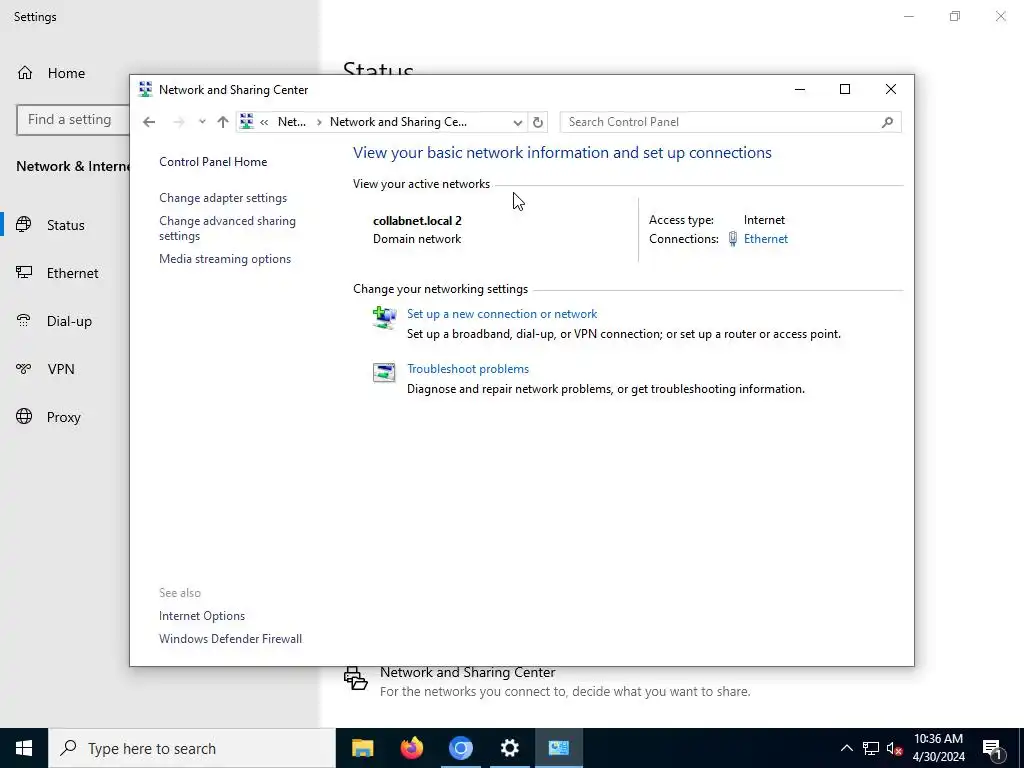Open the Action Center notifications

point(993,748)
